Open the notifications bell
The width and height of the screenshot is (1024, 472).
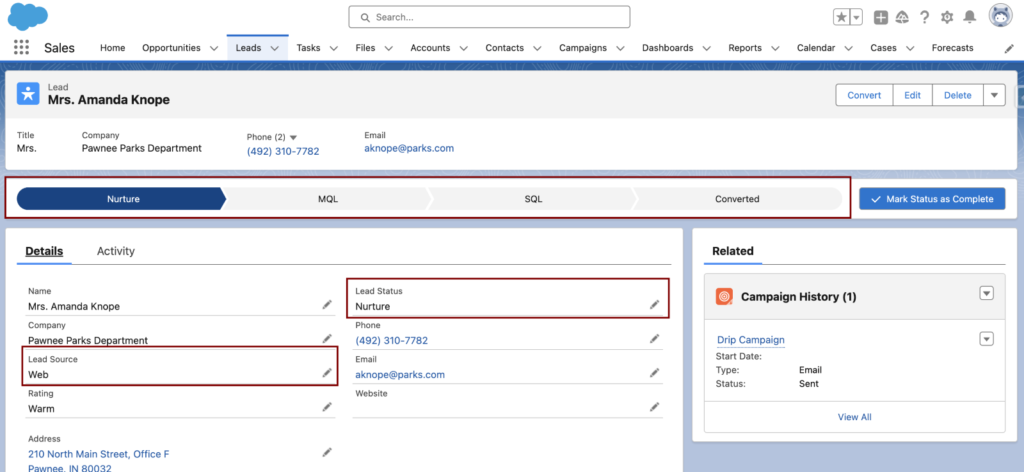click(970, 18)
